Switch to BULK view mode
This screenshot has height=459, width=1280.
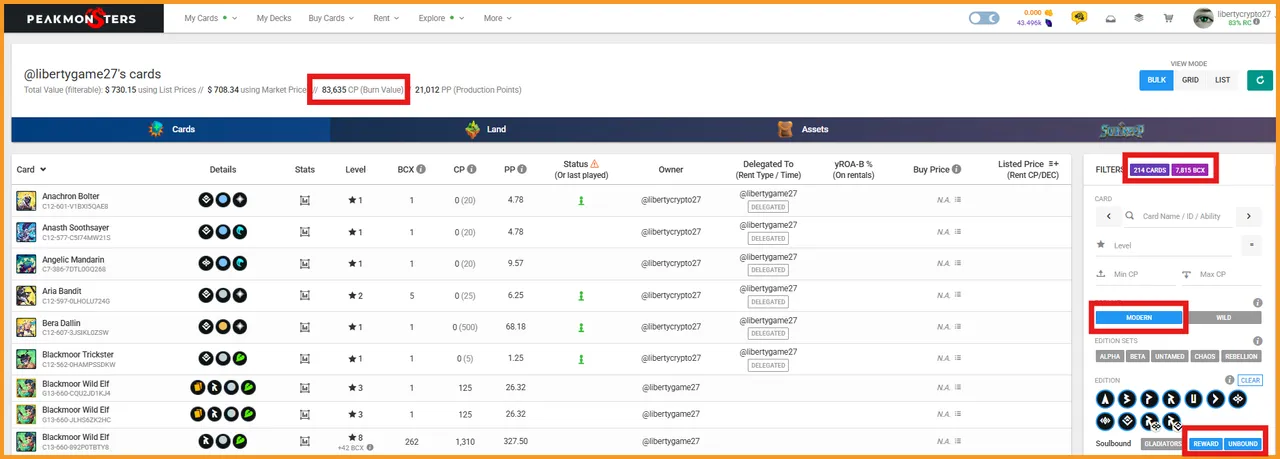[x=1156, y=80]
